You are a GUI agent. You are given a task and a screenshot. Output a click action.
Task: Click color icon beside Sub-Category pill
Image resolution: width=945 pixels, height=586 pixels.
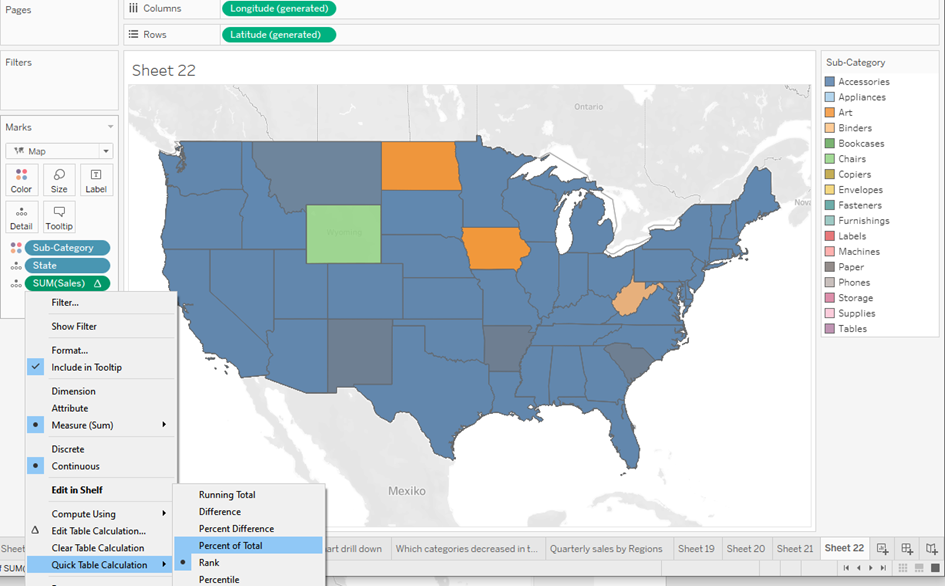(x=16, y=248)
